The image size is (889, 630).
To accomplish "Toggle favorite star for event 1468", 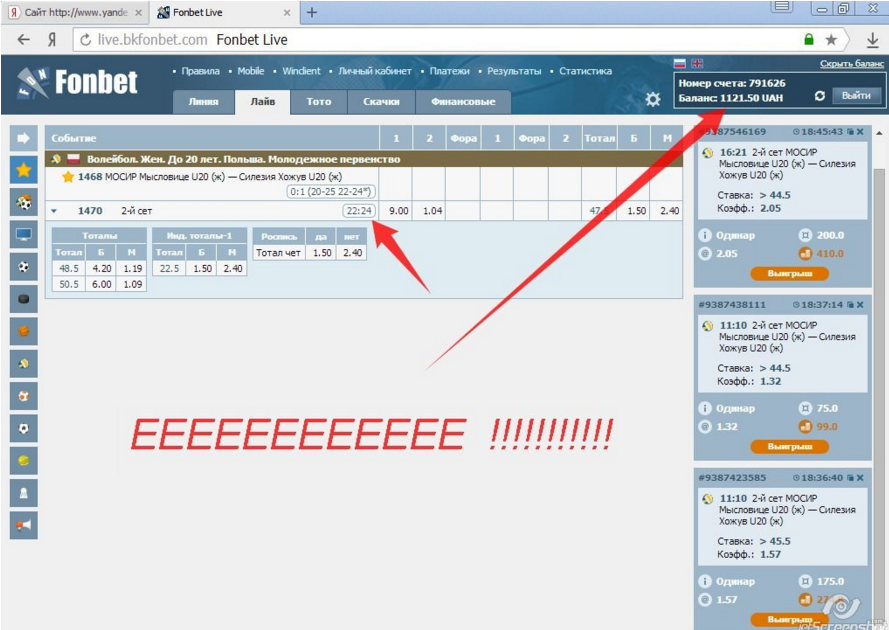I will (68, 177).
